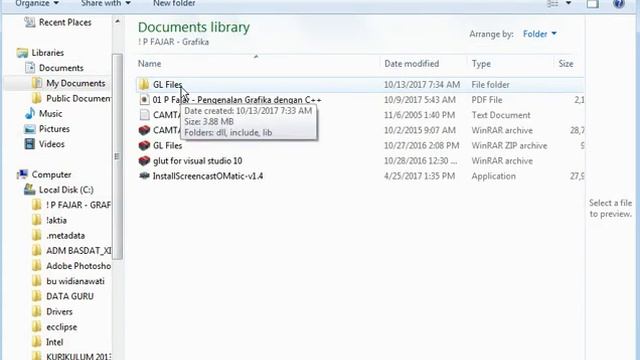The image size is (640, 360).
Task: Sort by the Type column header
Action: tap(481, 64)
